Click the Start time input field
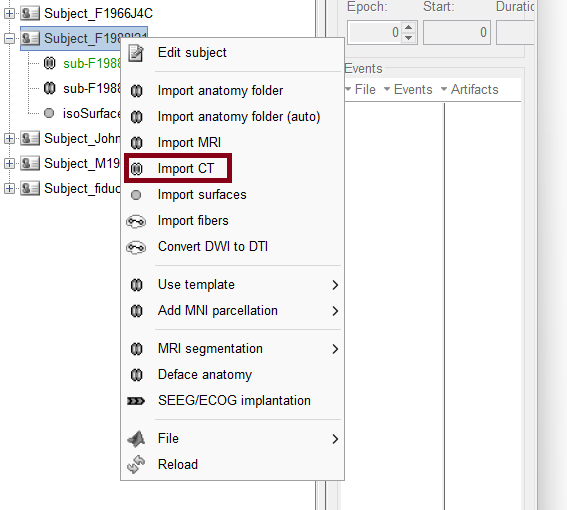The width and height of the screenshot is (567, 510). pyautogui.click(x=457, y=33)
